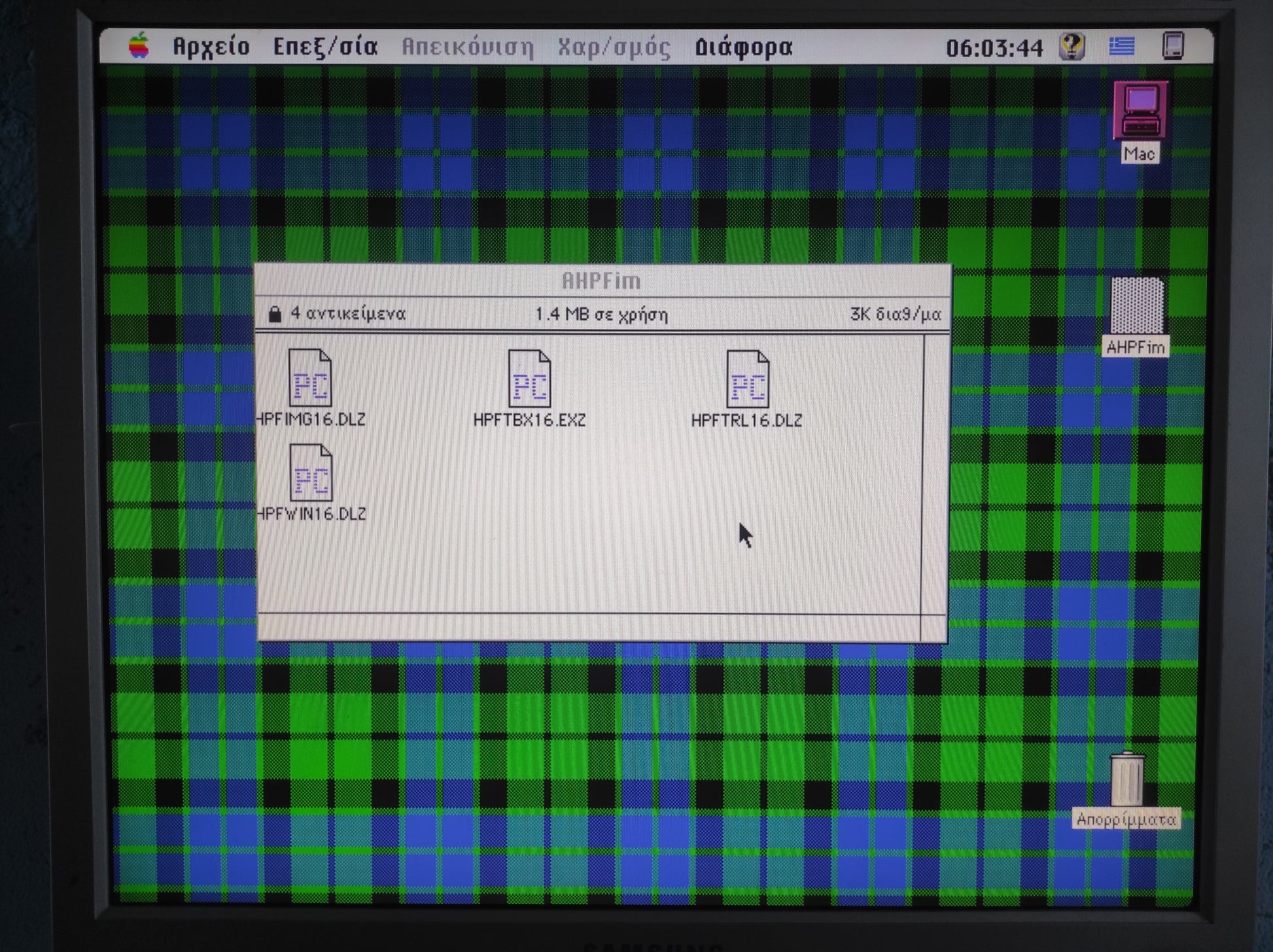Select the HPFTBX16.EXZ file icon

pos(529,379)
